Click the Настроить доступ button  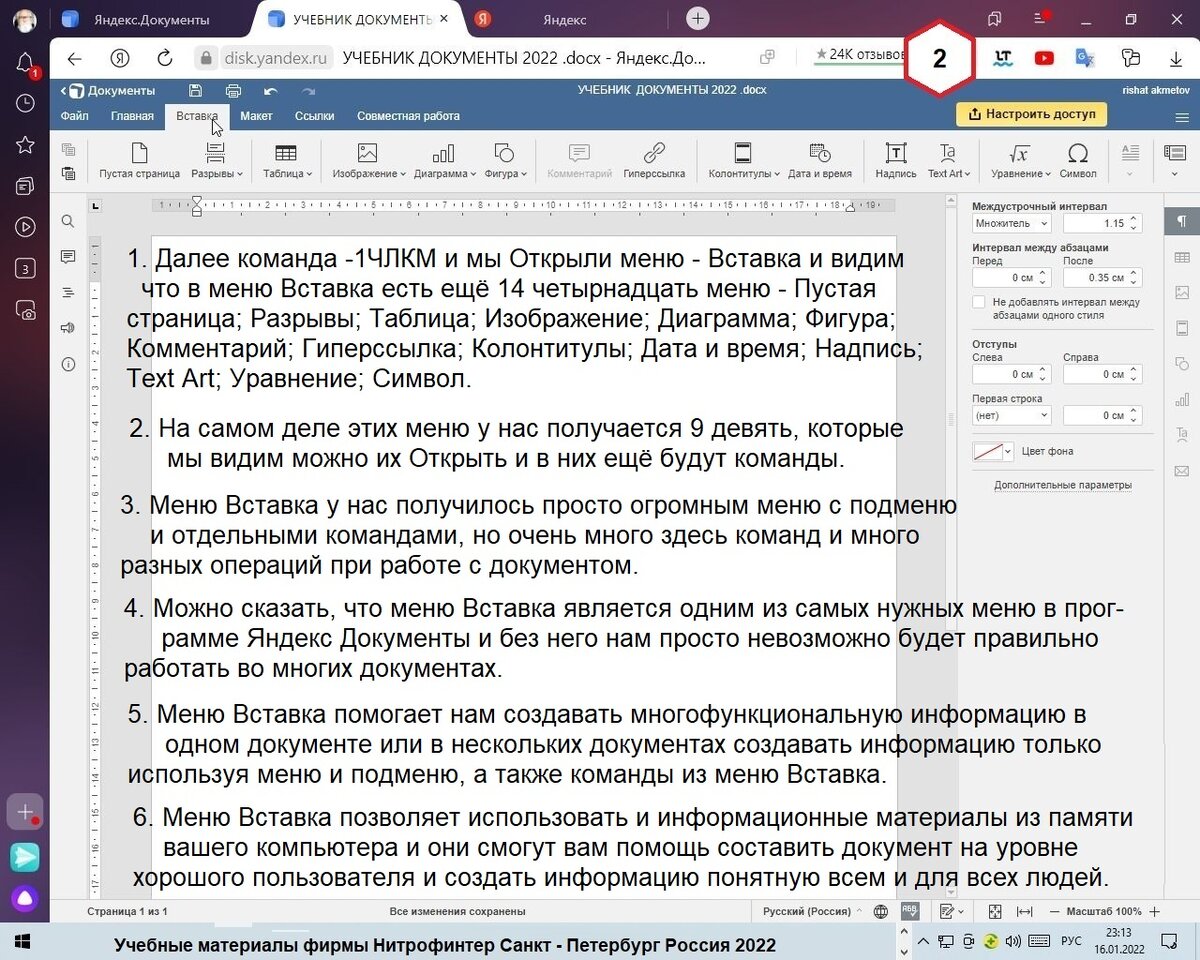coord(1031,114)
